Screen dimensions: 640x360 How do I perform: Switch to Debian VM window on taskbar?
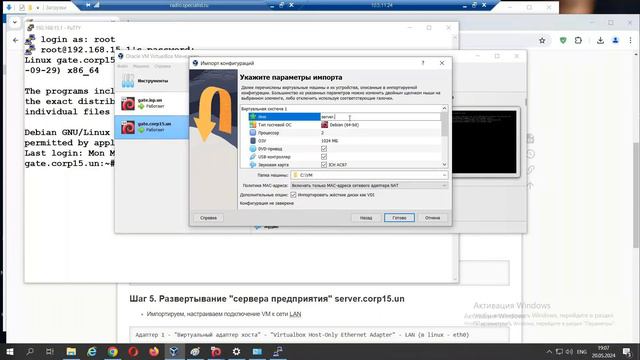pyautogui.click(x=216, y=351)
